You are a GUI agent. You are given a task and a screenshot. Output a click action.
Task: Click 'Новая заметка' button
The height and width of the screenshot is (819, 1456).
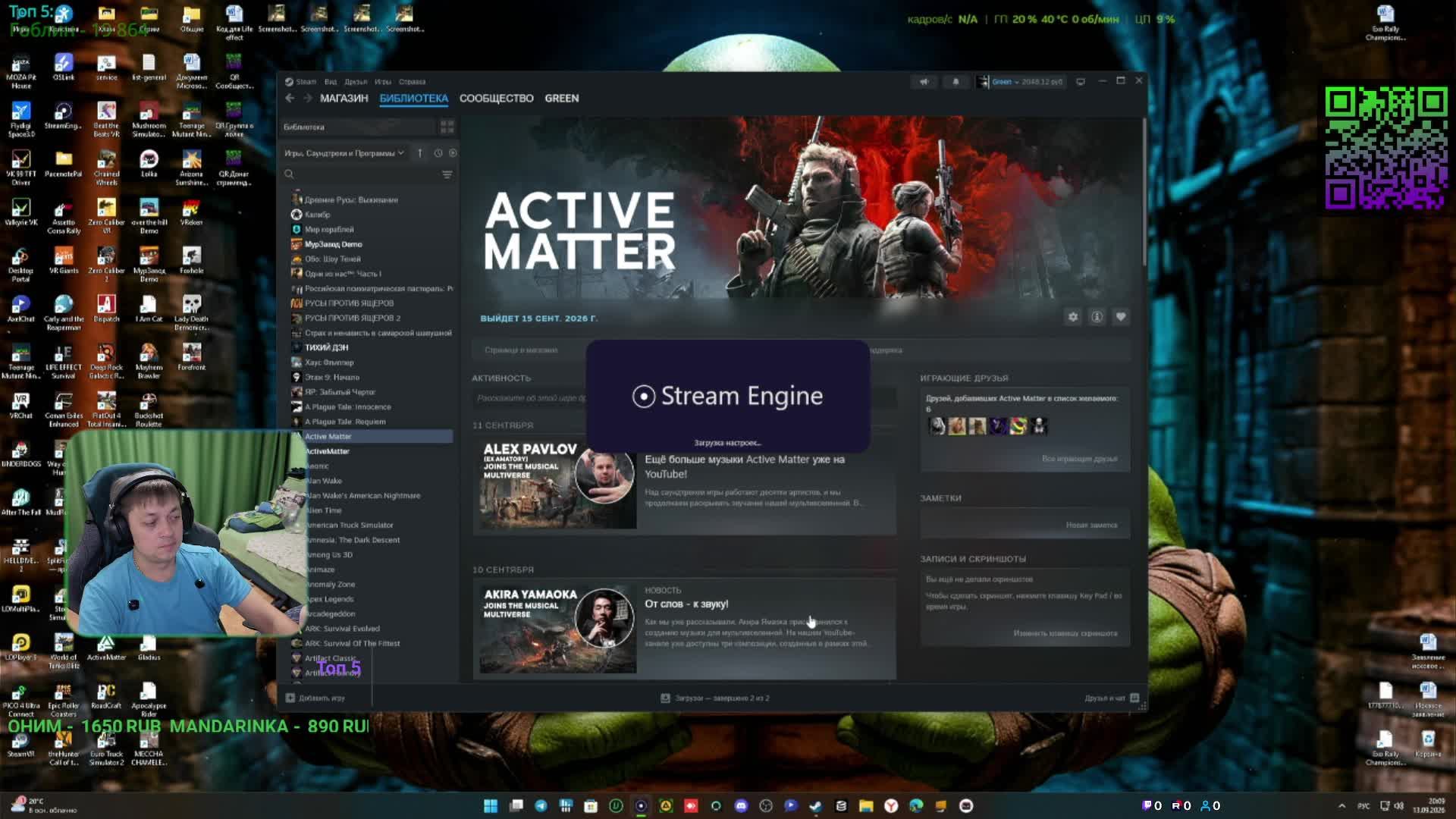(x=1091, y=525)
